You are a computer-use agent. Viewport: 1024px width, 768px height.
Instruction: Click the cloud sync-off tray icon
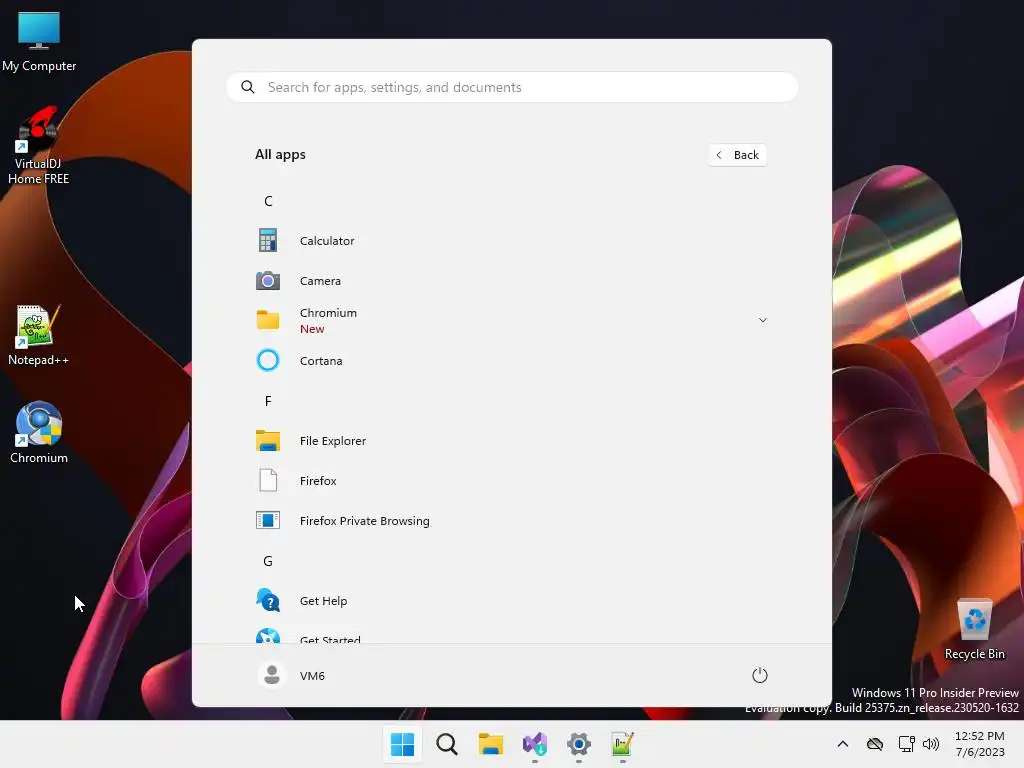[x=874, y=744]
